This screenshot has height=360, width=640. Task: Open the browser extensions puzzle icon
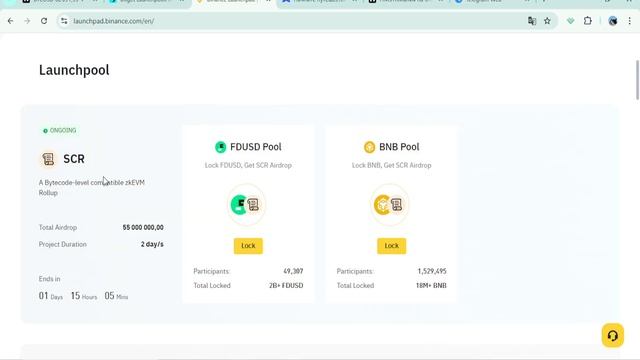tap(587, 21)
